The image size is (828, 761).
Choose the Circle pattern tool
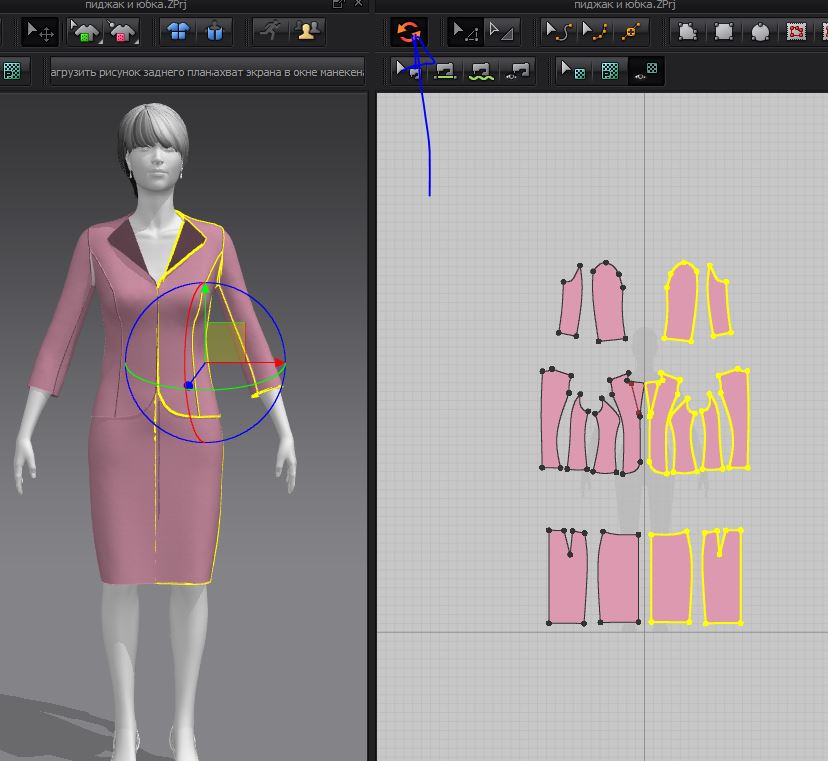760,32
